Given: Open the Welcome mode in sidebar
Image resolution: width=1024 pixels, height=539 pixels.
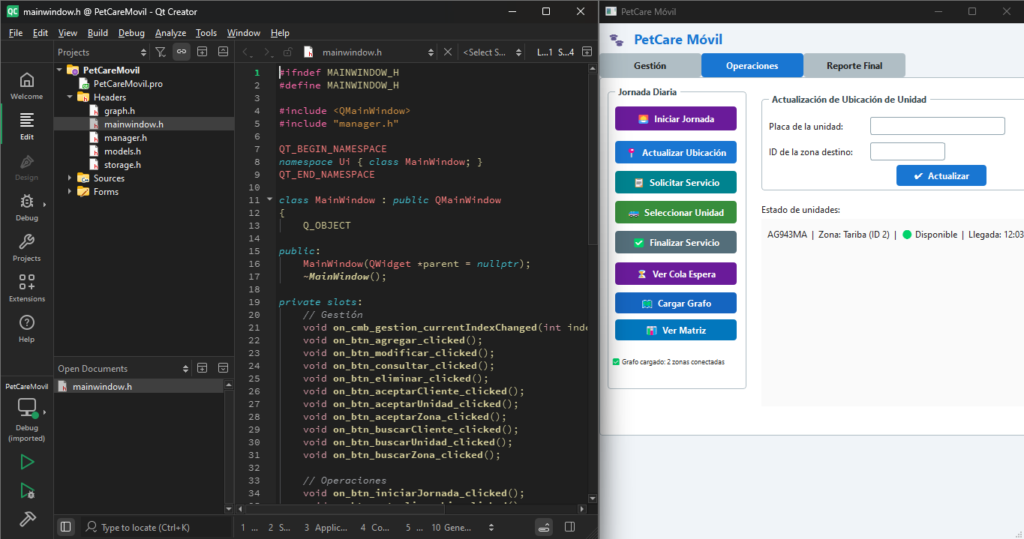Looking at the screenshot, I should click(x=26, y=86).
